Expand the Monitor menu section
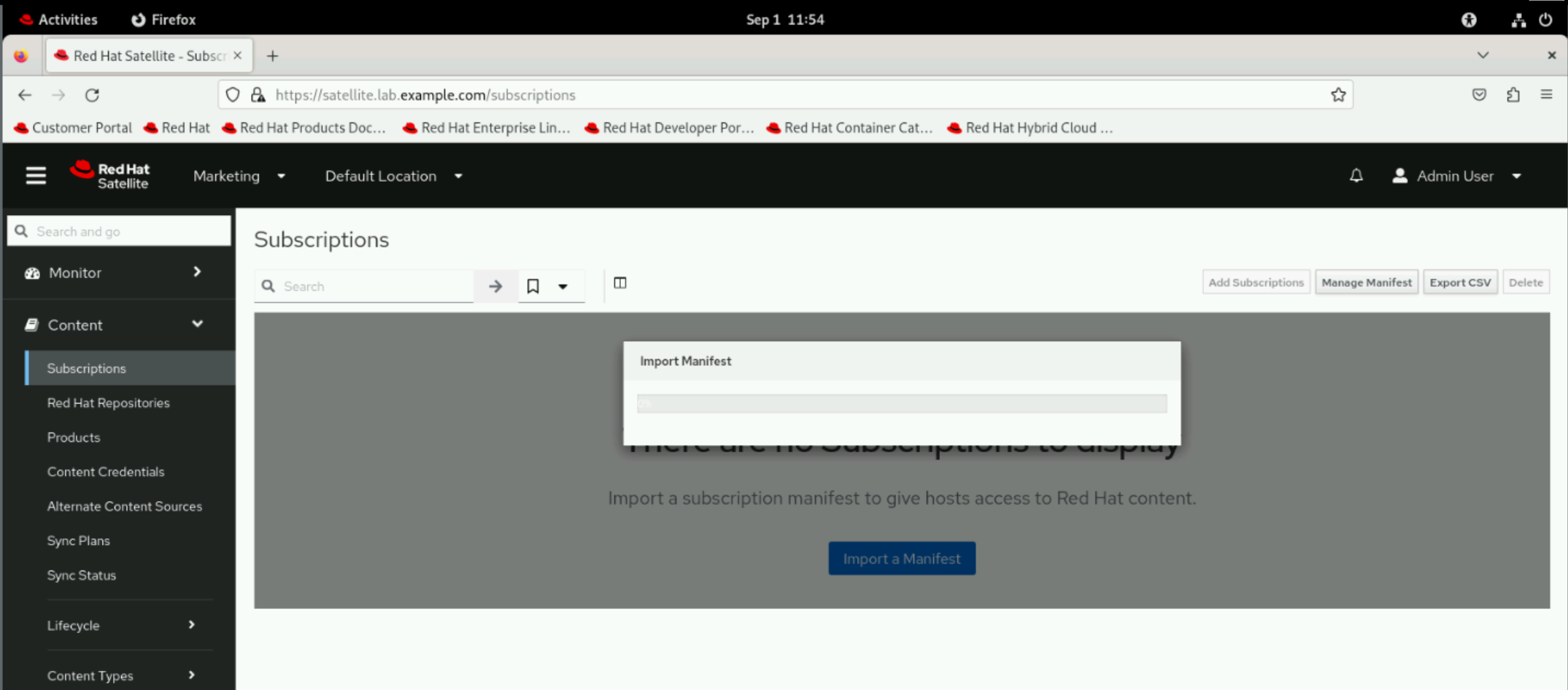Screen dimensions: 1568x690 click(x=197, y=272)
